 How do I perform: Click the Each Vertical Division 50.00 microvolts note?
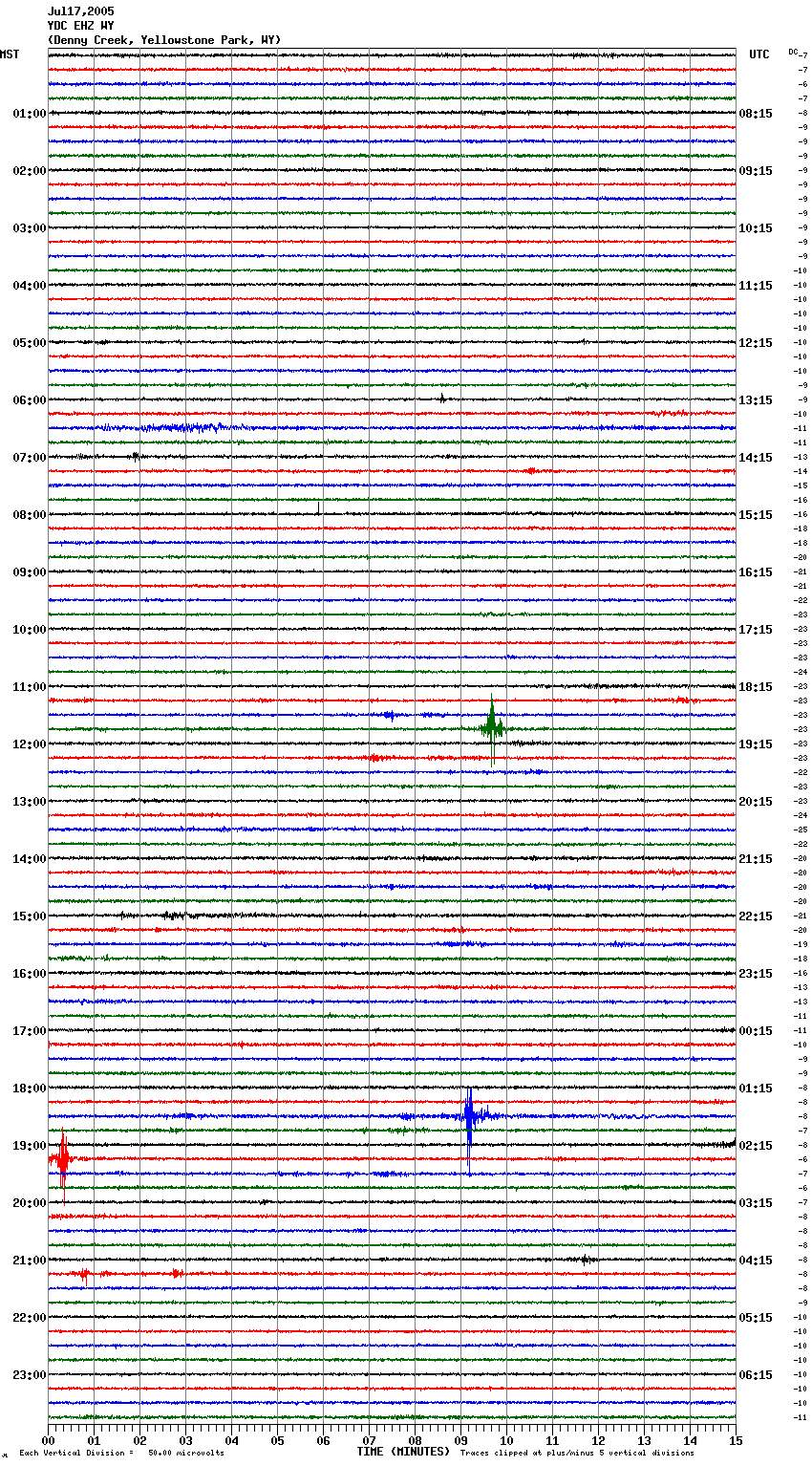click(121, 1453)
